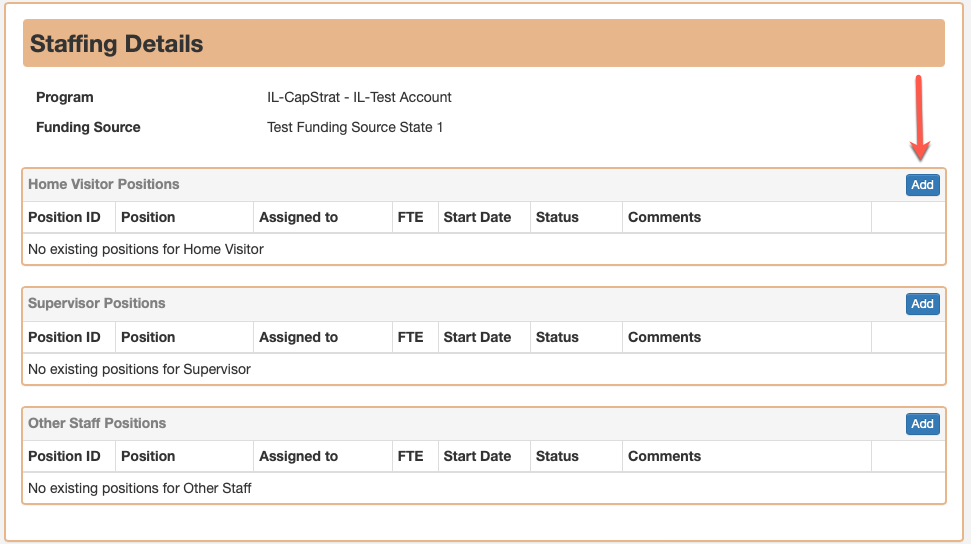
Task: Click 'No existing positions for Other Staff' row
Action: 484,488
